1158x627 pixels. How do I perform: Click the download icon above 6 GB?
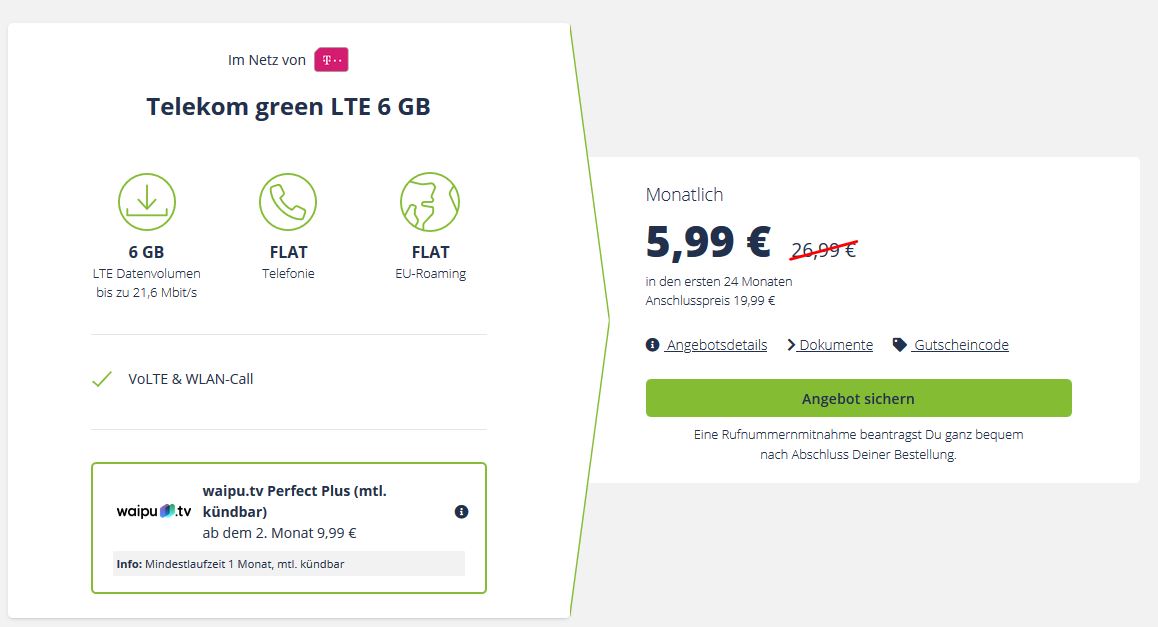click(x=147, y=202)
